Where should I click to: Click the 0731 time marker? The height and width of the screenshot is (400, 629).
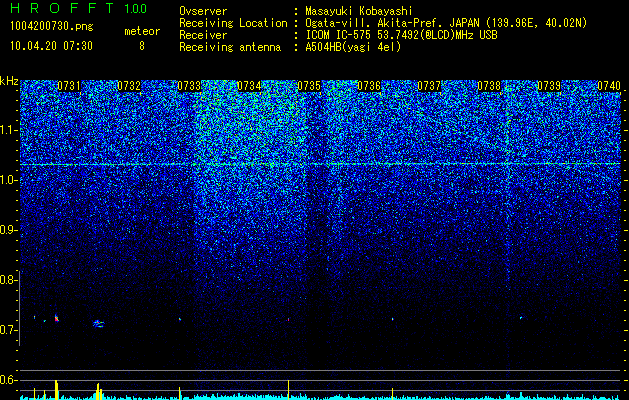click(69, 86)
